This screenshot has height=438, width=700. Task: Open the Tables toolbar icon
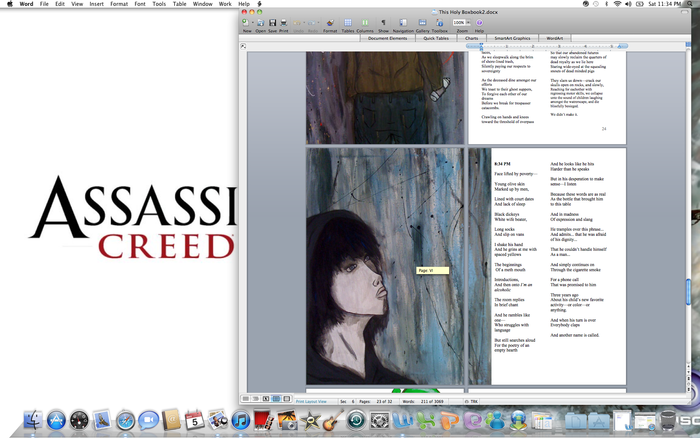click(348, 23)
